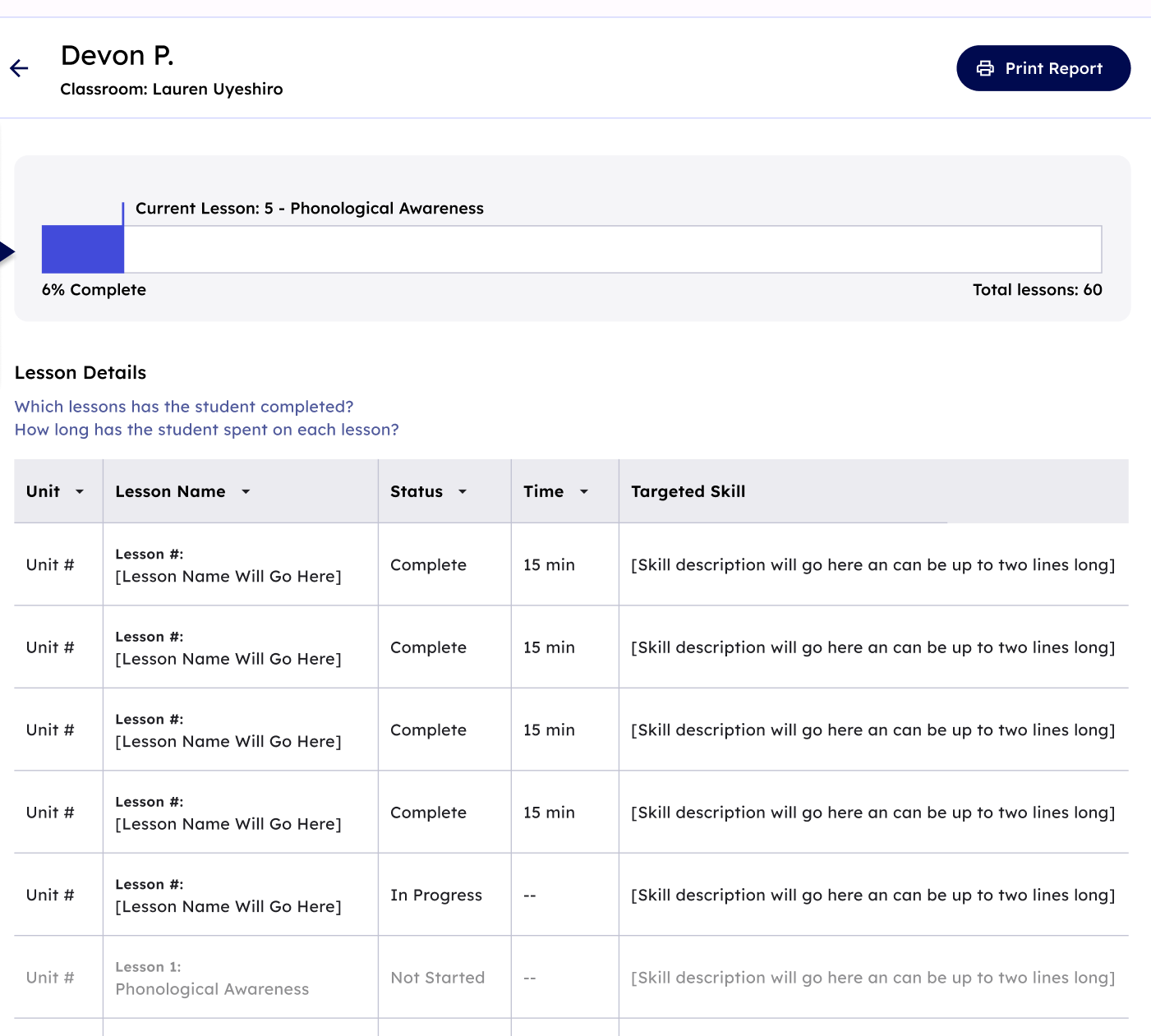
Task: Open 'Which lessons has the student completed?' link
Action: pos(184,407)
